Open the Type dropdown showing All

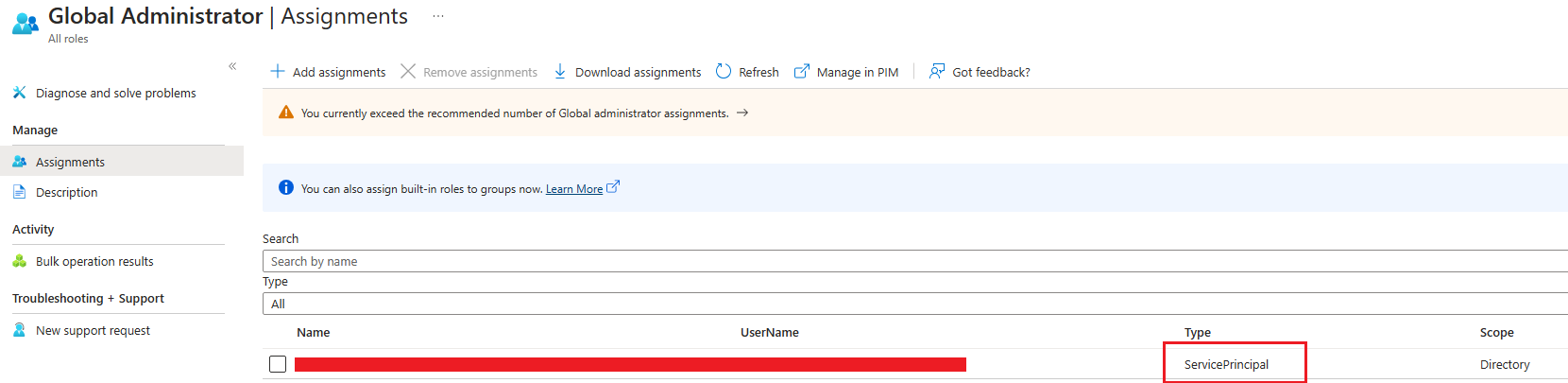click(x=915, y=304)
